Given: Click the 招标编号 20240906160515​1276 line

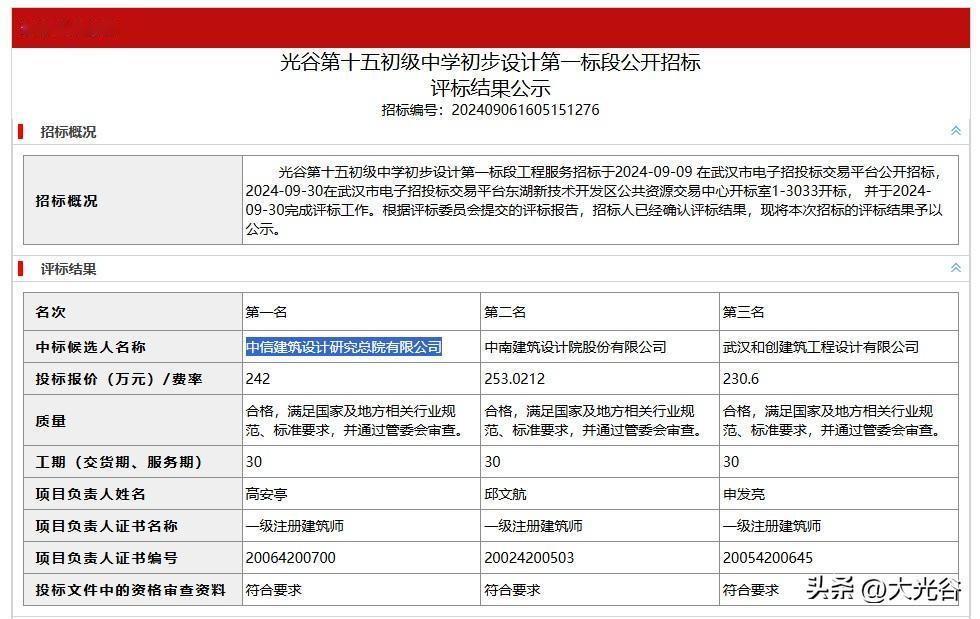Looking at the screenshot, I should [x=491, y=110].
